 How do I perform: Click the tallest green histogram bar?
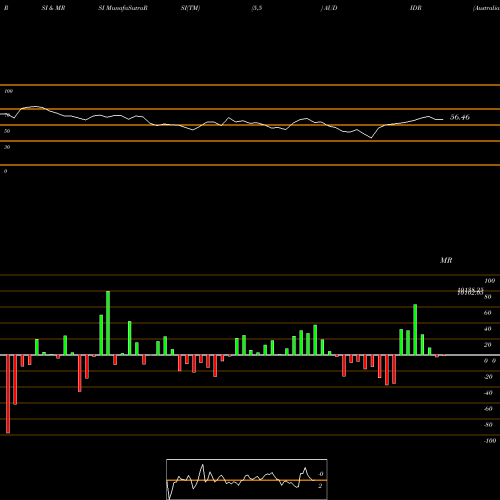pyautogui.click(x=108, y=323)
